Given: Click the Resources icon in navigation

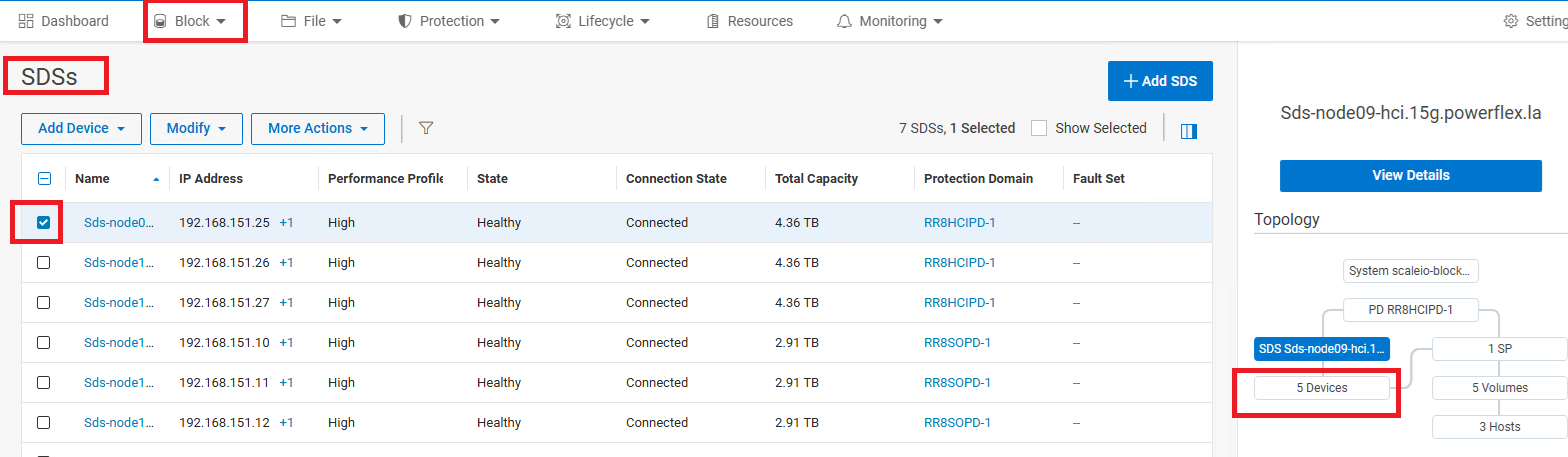Looking at the screenshot, I should click(713, 21).
